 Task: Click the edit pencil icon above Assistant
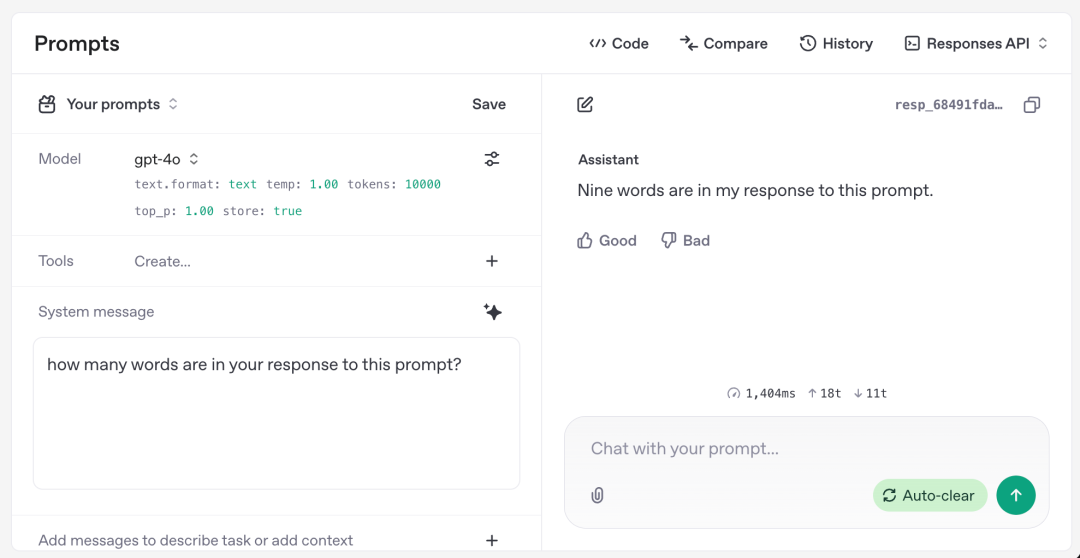coord(585,105)
